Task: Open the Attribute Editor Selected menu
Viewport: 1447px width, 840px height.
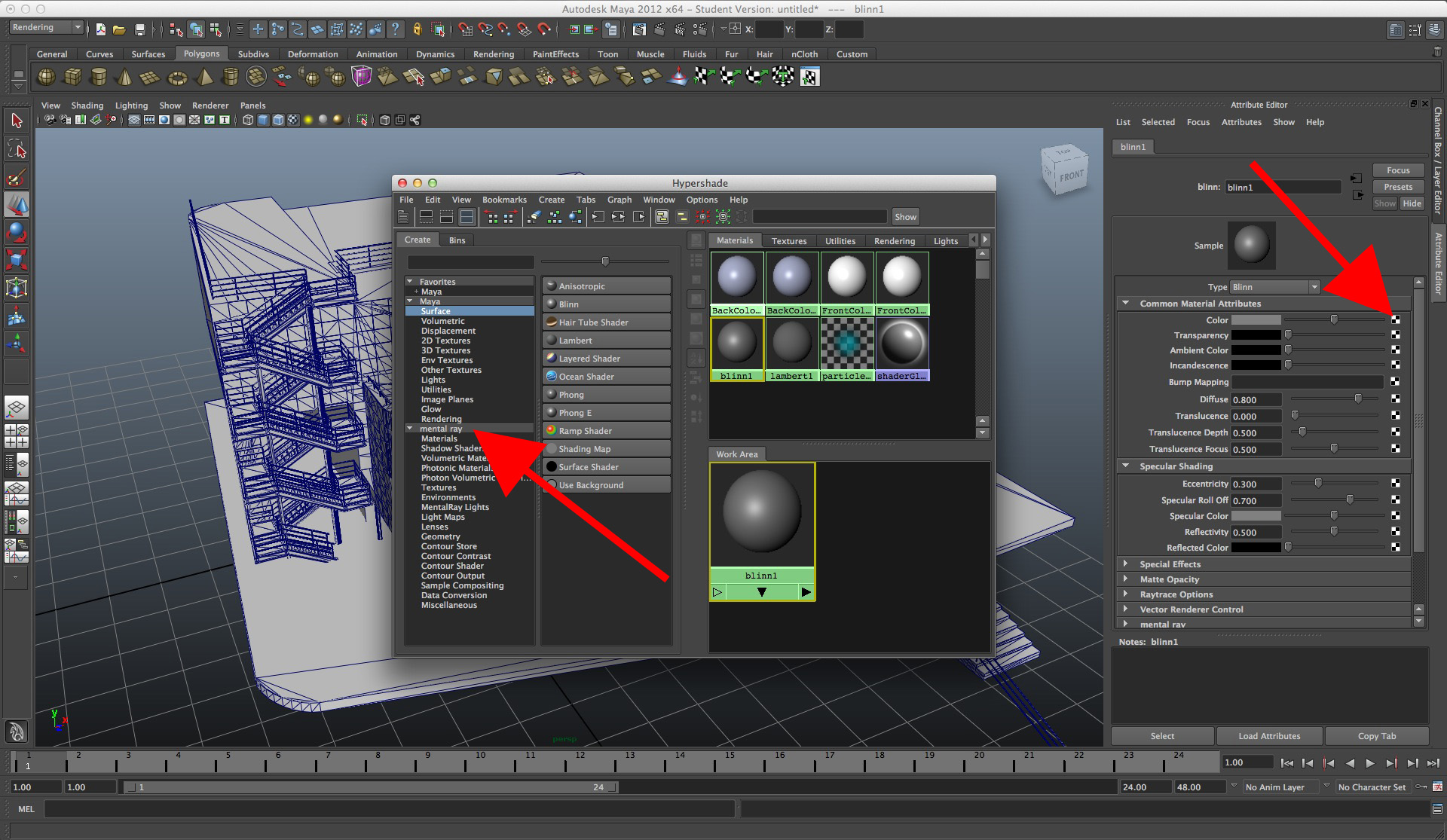Action: [x=1158, y=122]
